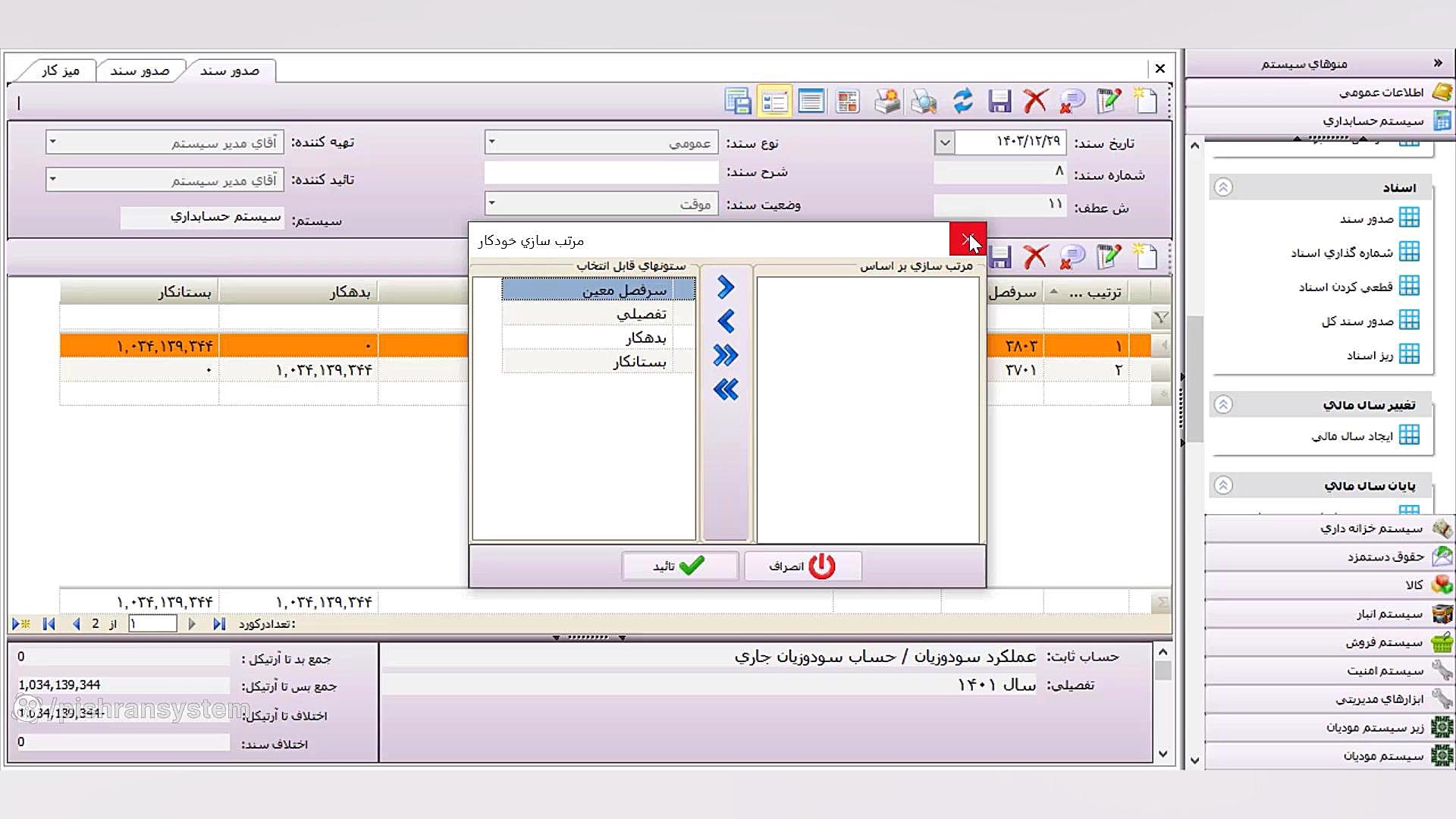Image resolution: width=1456 pixels, height=819 pixels.
Task: Click the تائید confirm button
Action: pos(679,566)
